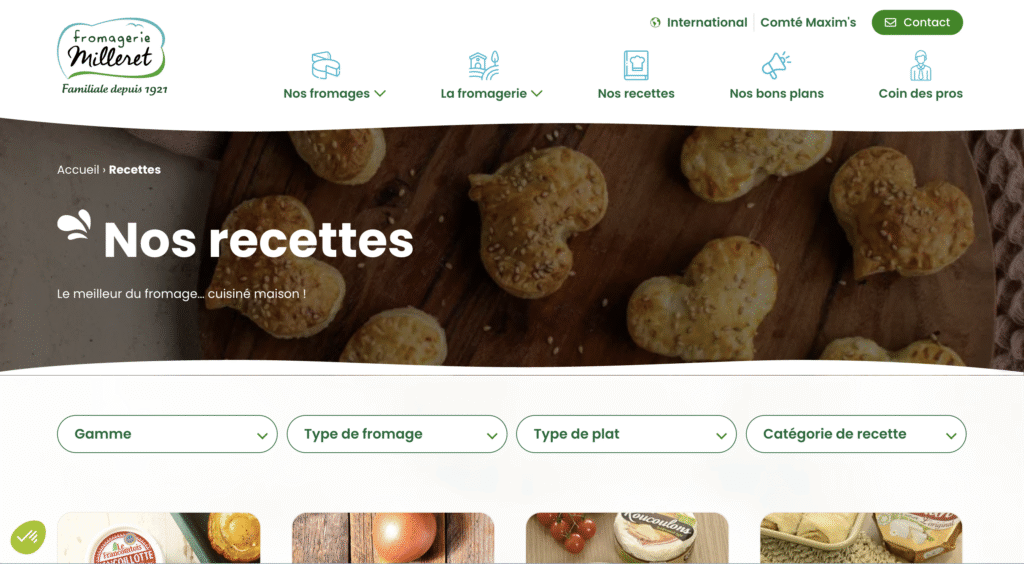
Task: Open the Catégorie de recette dropdown
Action: 856,434
